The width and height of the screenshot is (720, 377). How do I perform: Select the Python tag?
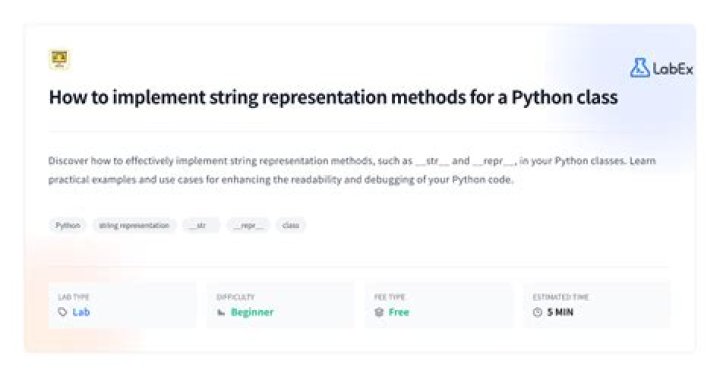point(68,225)
